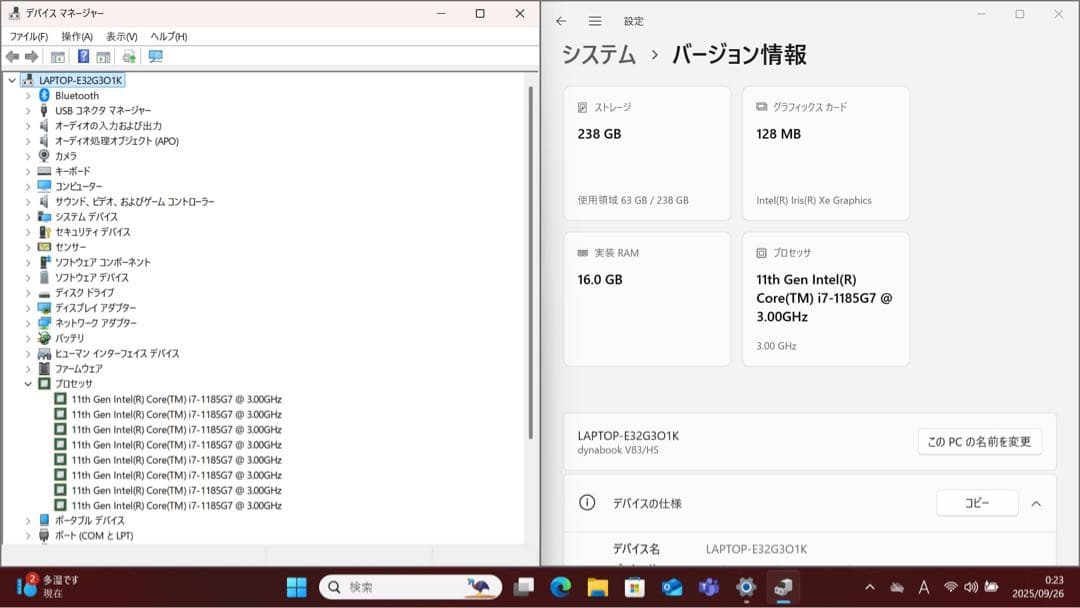Image resolution: width=1080 pixels, height=608 pixels.
Task: Click the Device Manager vertical scrollbar
Action: coord(530,262)
